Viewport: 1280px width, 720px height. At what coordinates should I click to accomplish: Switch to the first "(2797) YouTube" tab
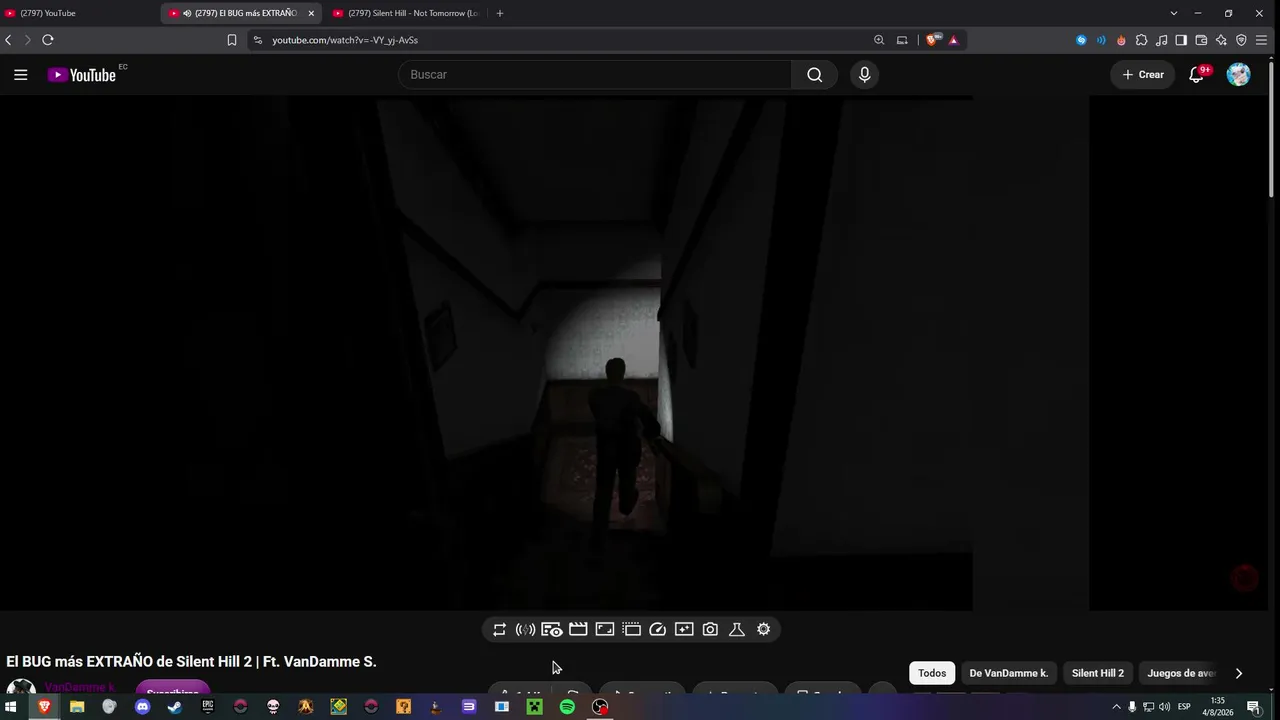click(x=80, y=13)
